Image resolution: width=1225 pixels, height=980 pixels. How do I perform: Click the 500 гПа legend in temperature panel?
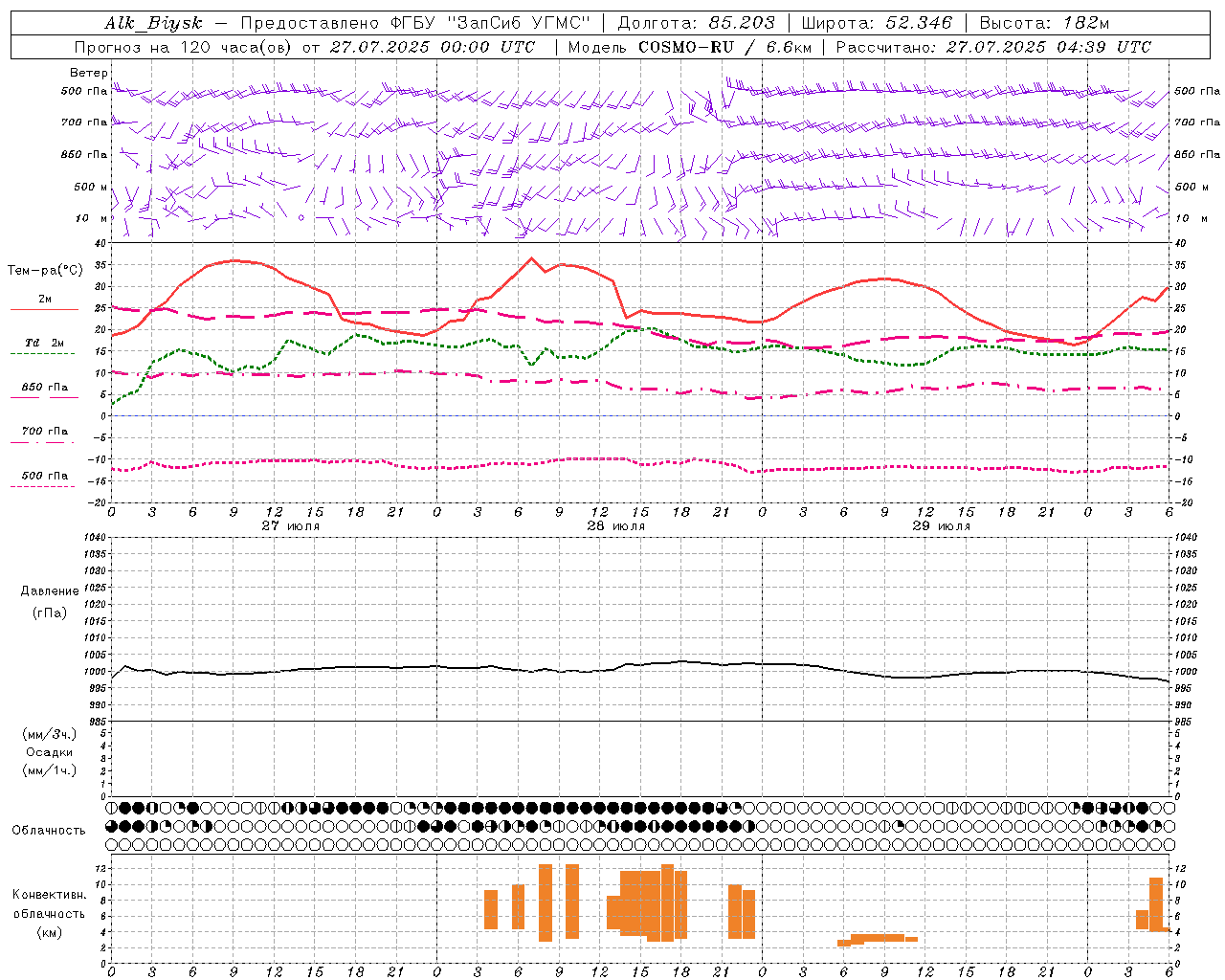tap(45, 476)
